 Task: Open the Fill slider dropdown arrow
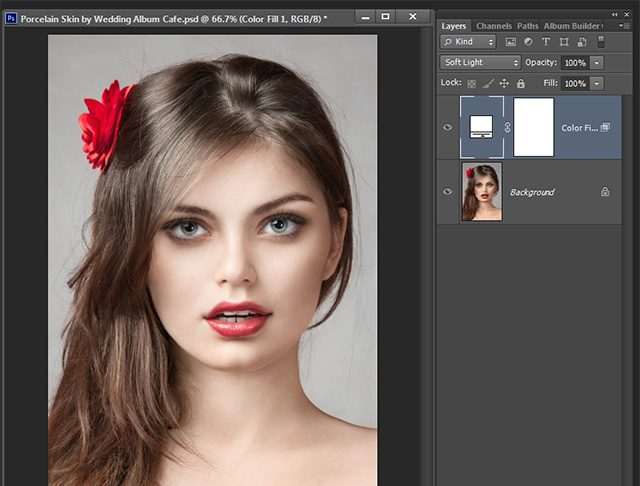click(597, 83)
